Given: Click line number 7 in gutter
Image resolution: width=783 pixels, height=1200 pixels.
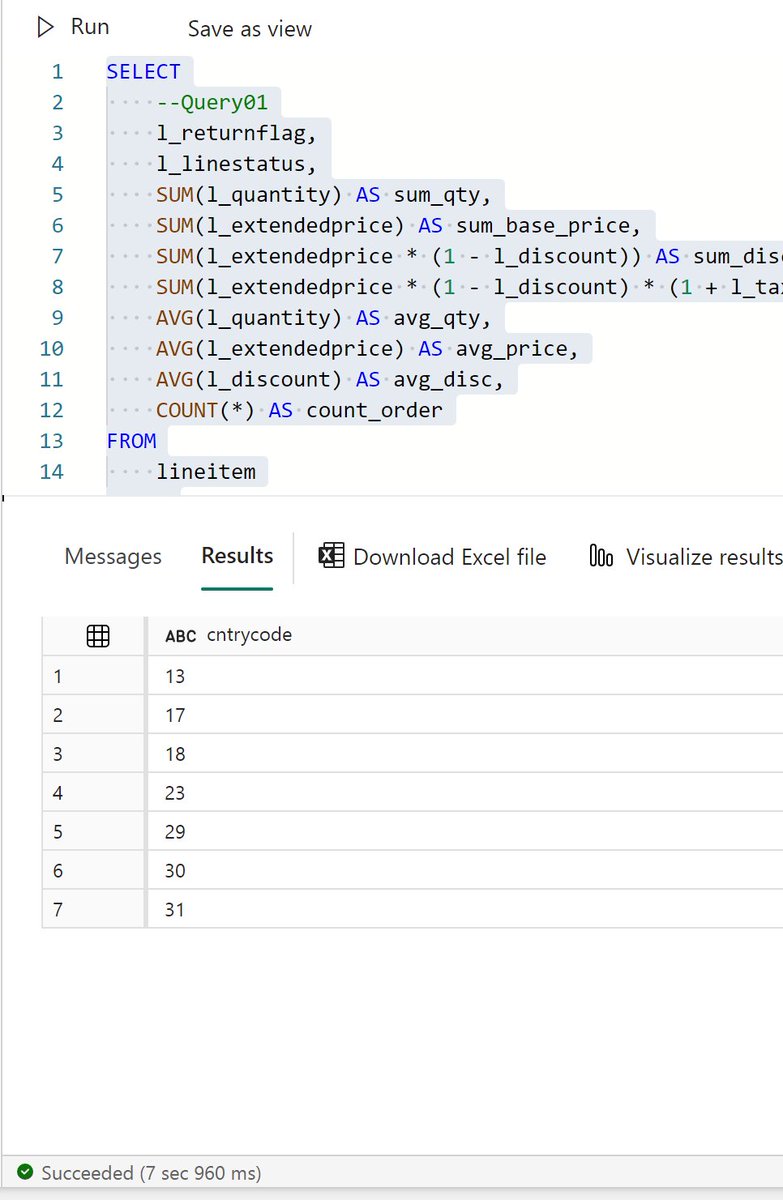Looking at the screenshot, I should [x=58, y=257].
